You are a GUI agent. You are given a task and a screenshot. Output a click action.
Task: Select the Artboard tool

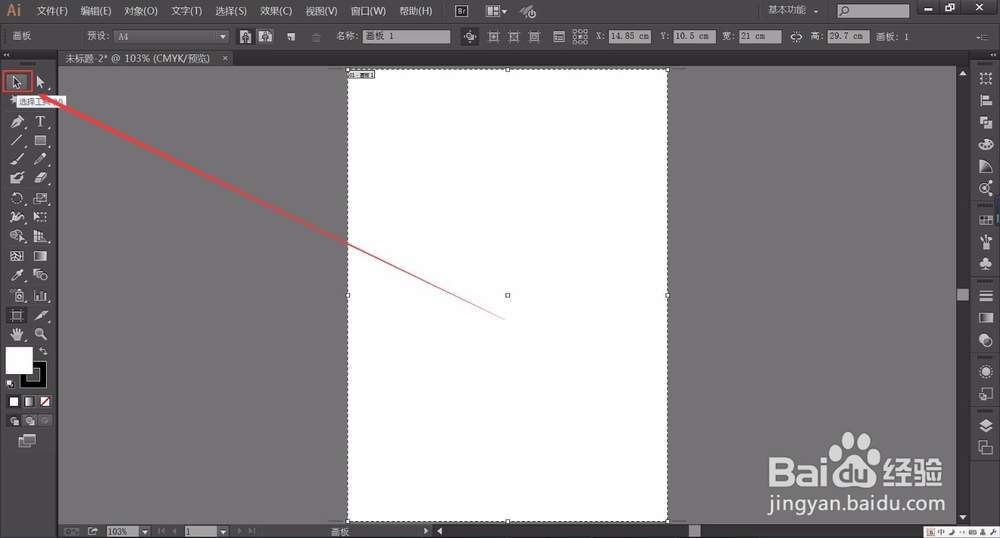(x=17, y=315)
